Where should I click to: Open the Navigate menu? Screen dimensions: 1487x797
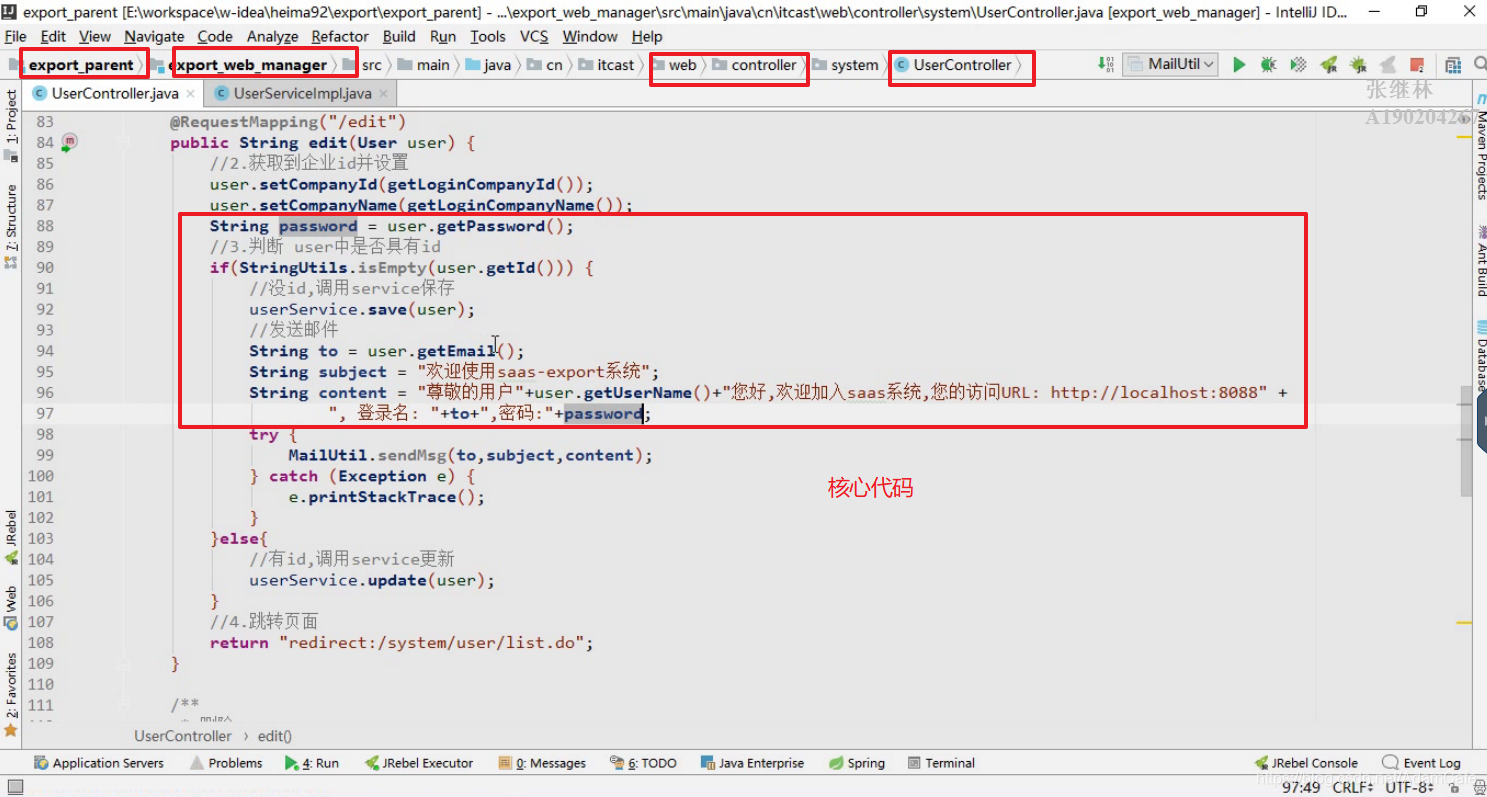(x=154, y=36)
